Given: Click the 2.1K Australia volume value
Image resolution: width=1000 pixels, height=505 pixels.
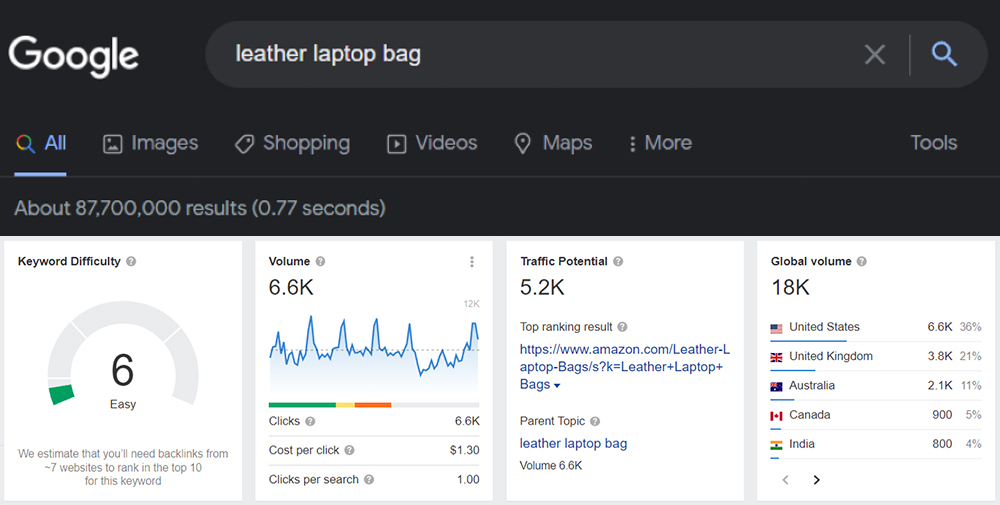Looking at the screenshot, I should click(939, 386).
